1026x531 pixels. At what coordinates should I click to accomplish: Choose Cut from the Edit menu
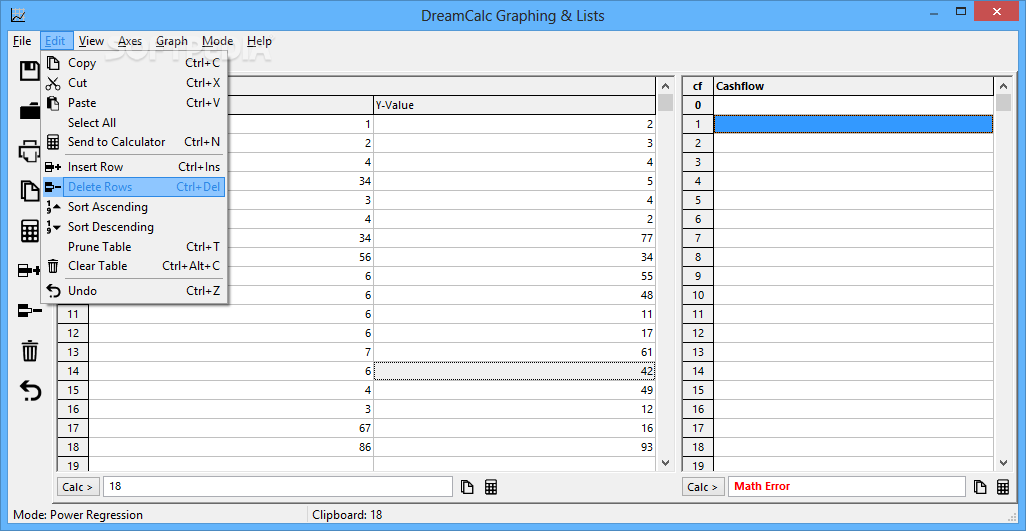click(x=135, y=83)
